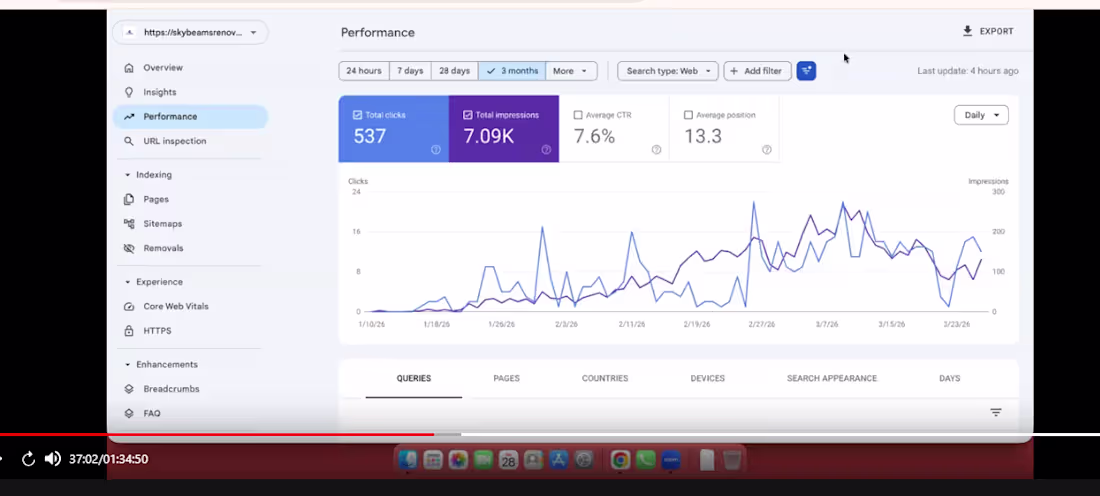This screenshot has height=496, width=1100.
Task: Open the table filter rows icon
Action: tap(995, 413)
